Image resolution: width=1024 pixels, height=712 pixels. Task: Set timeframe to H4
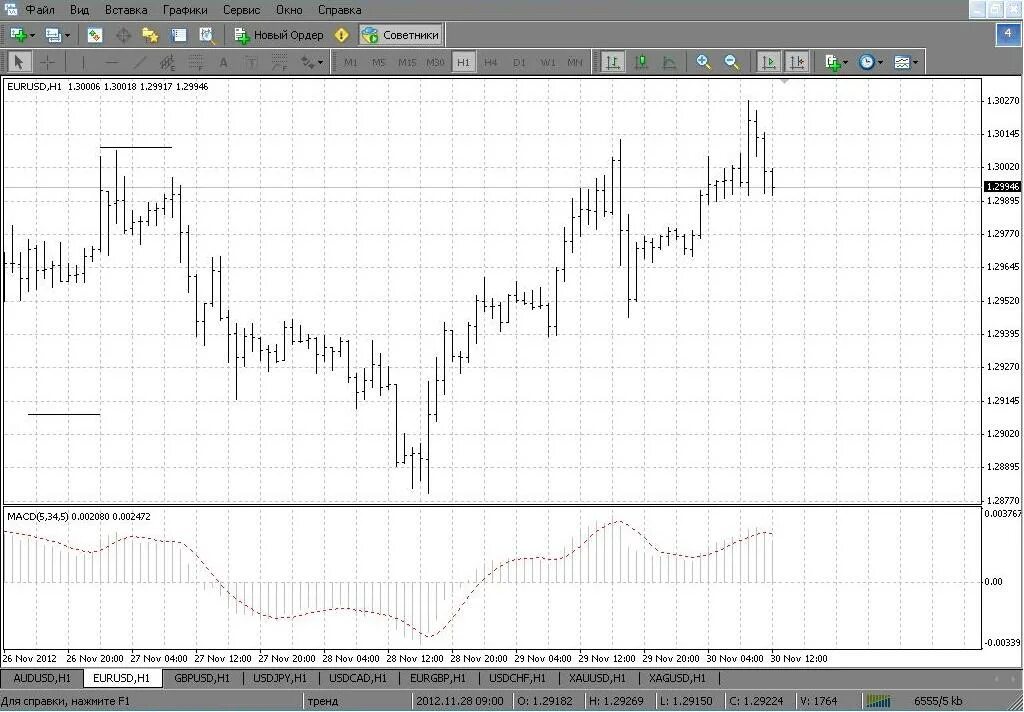click(x=491, y=63)
